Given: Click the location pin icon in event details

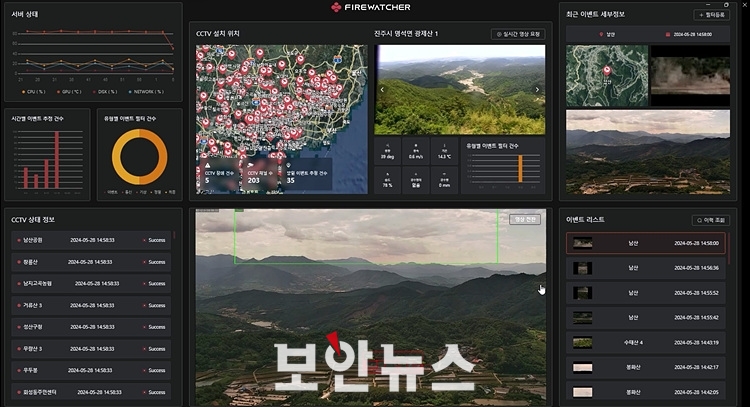Looking at the screenshot, I should 600,34.
